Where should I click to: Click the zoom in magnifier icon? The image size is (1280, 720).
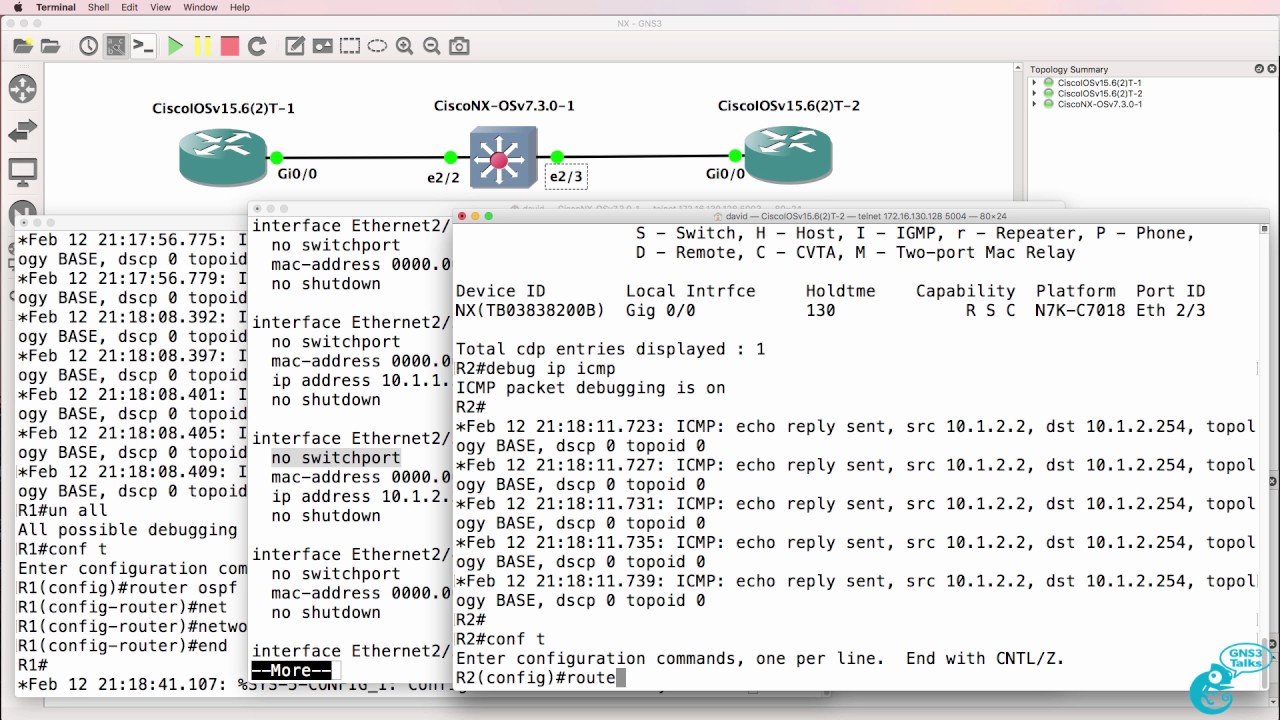click(x=405, y=46)
